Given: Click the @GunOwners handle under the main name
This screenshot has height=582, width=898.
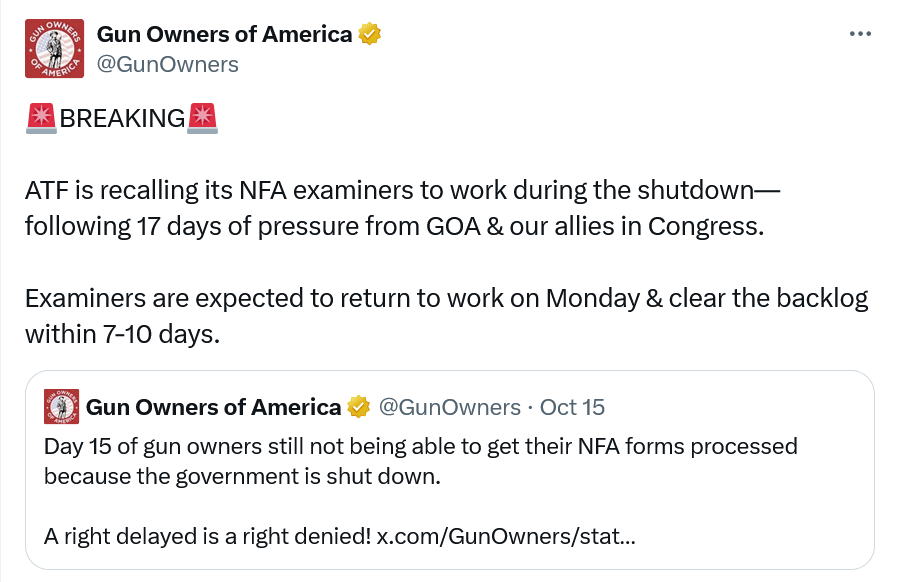Looking at the screenshot, I should point(167,64).
